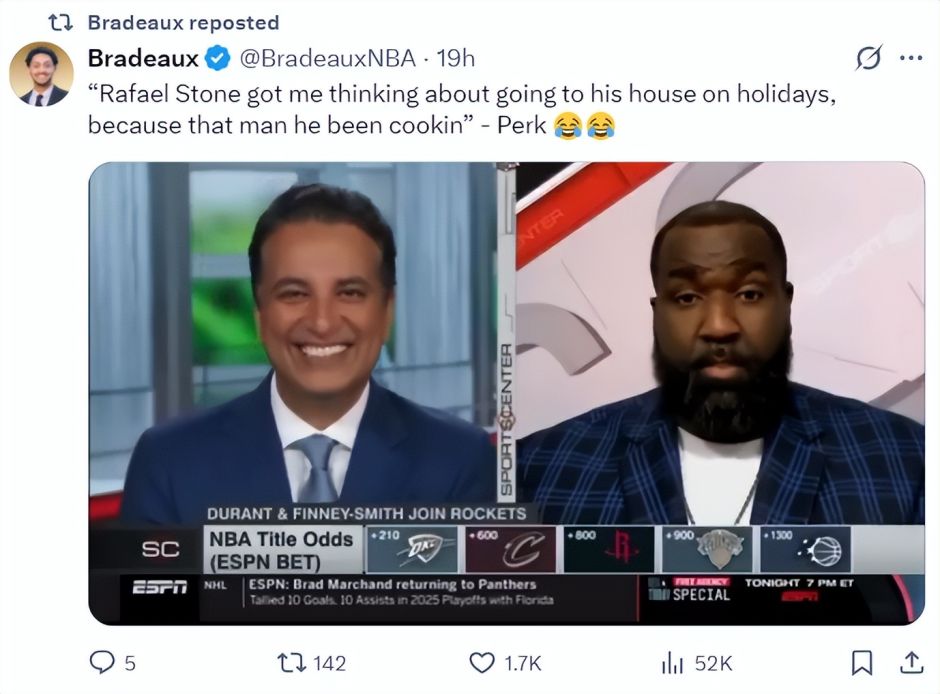Repost this tweet using the retweet icon
Image resolution: width=940 pixels, height=694 pixels.
point(291,662)
